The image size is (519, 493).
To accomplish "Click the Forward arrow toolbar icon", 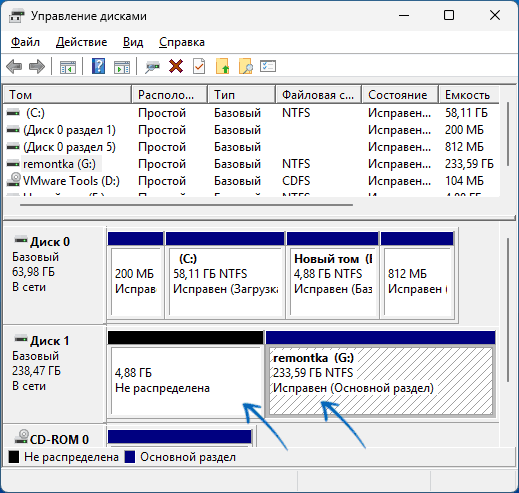I will [x=37, y=66].
